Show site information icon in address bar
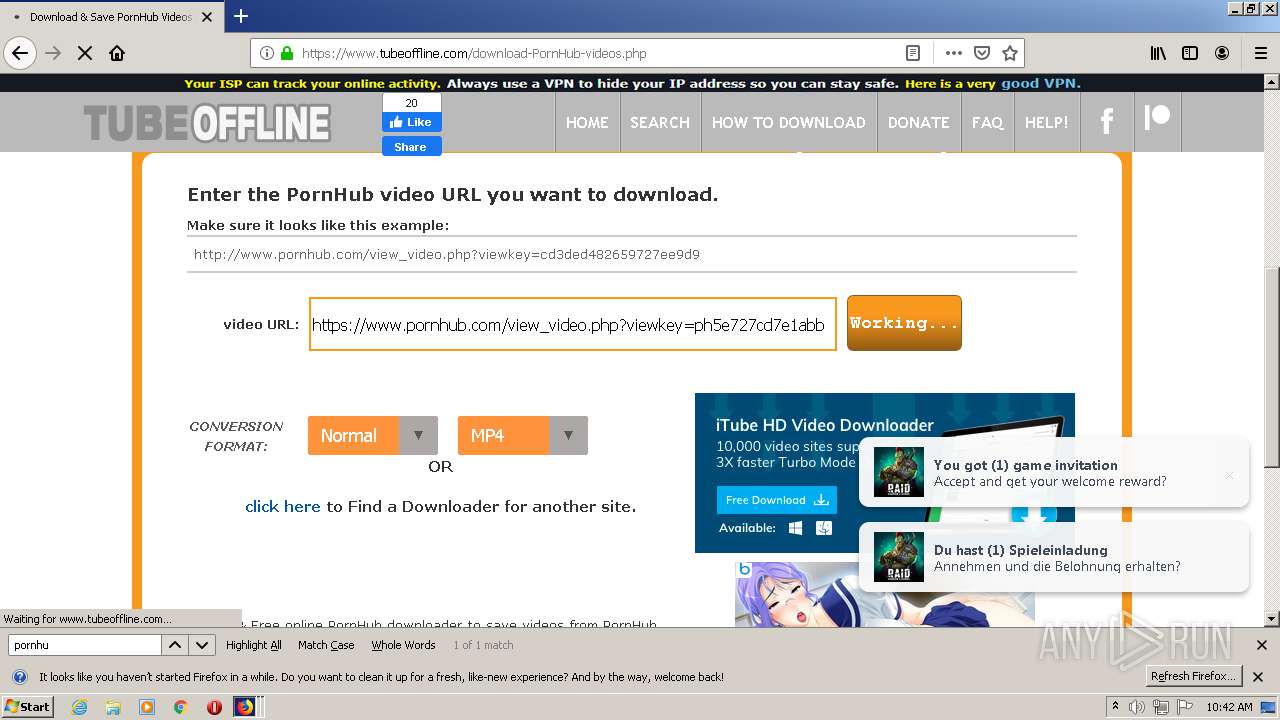 pos(267,53)
